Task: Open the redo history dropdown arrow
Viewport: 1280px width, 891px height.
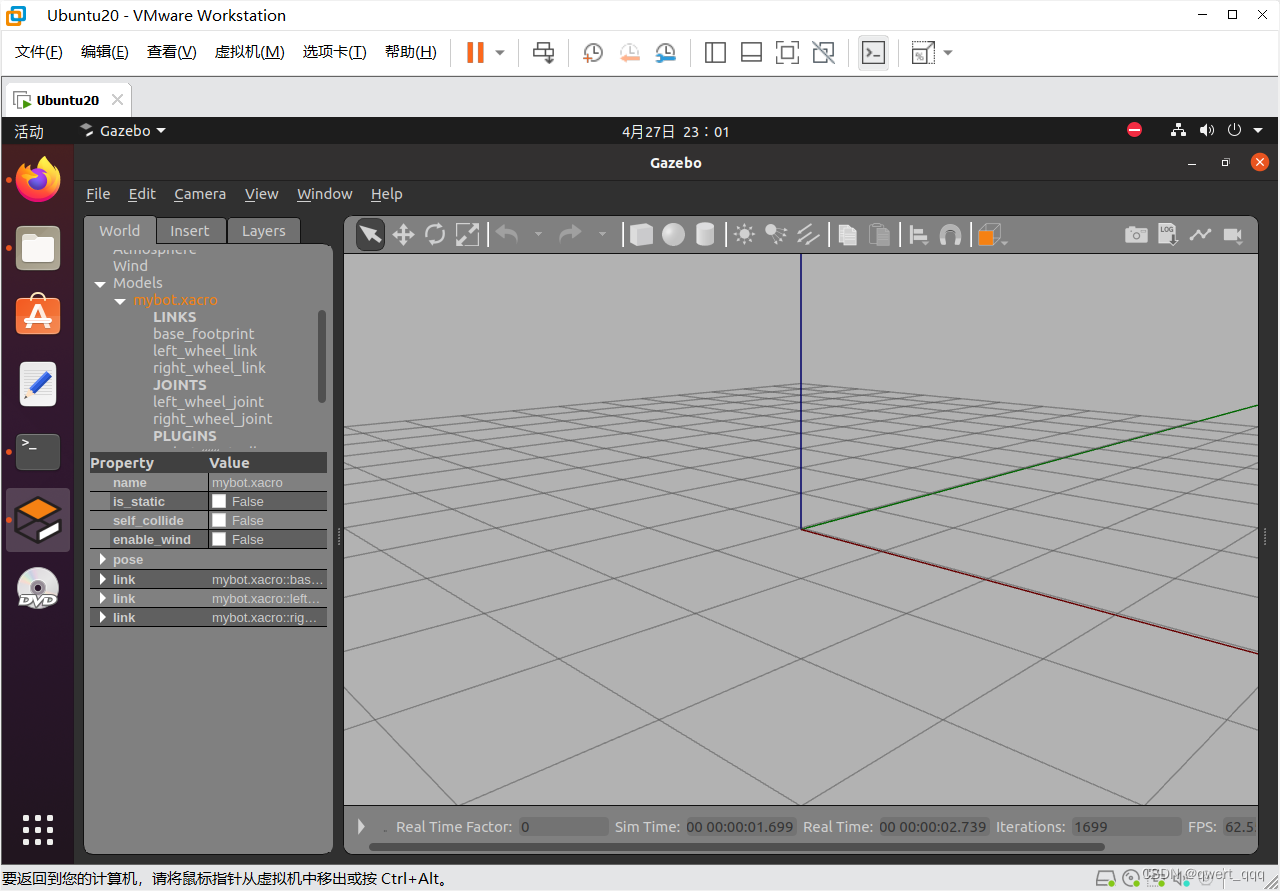Action: (x=602, y=234)
